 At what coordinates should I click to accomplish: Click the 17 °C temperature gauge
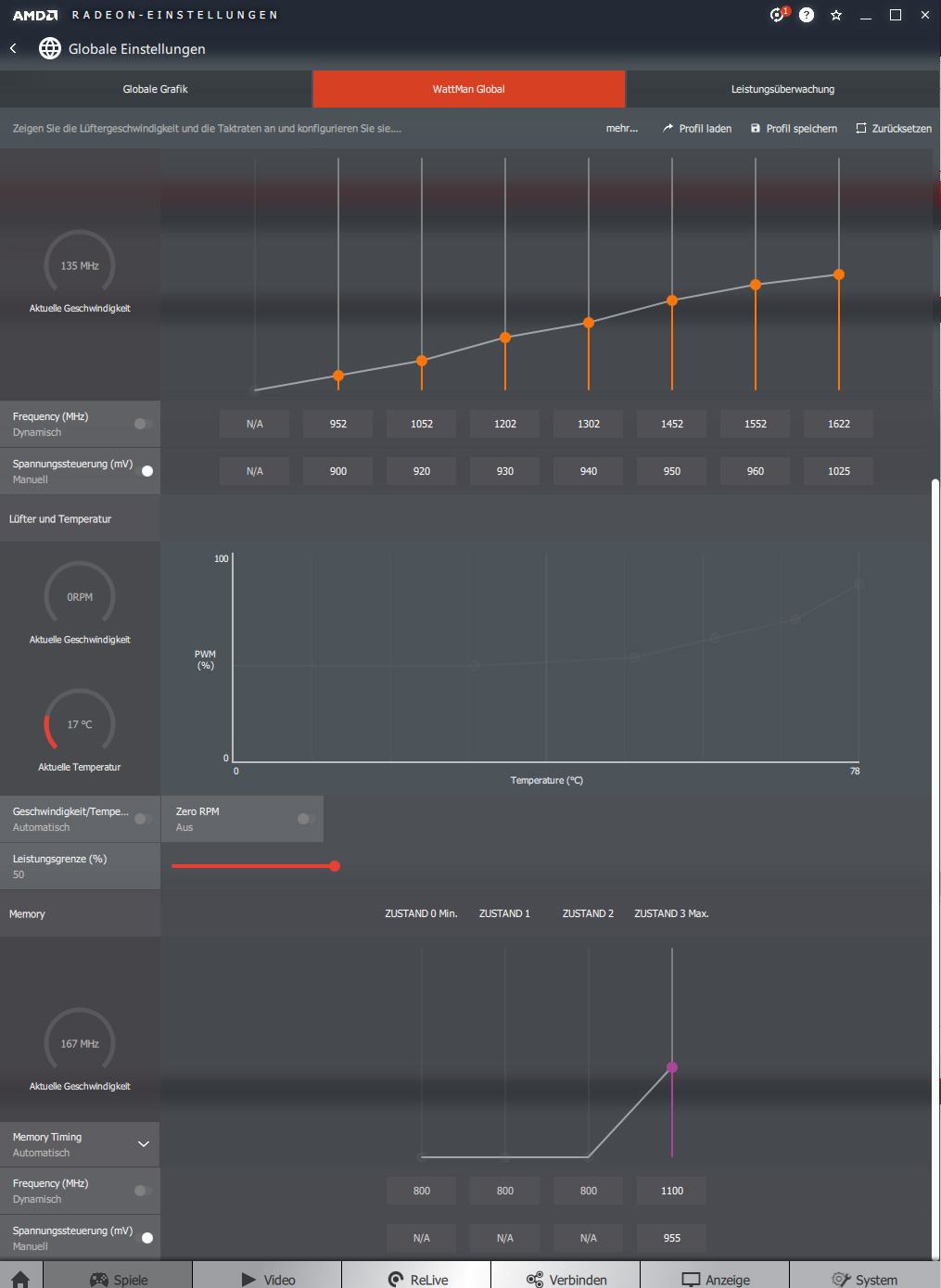coord(80,724)
